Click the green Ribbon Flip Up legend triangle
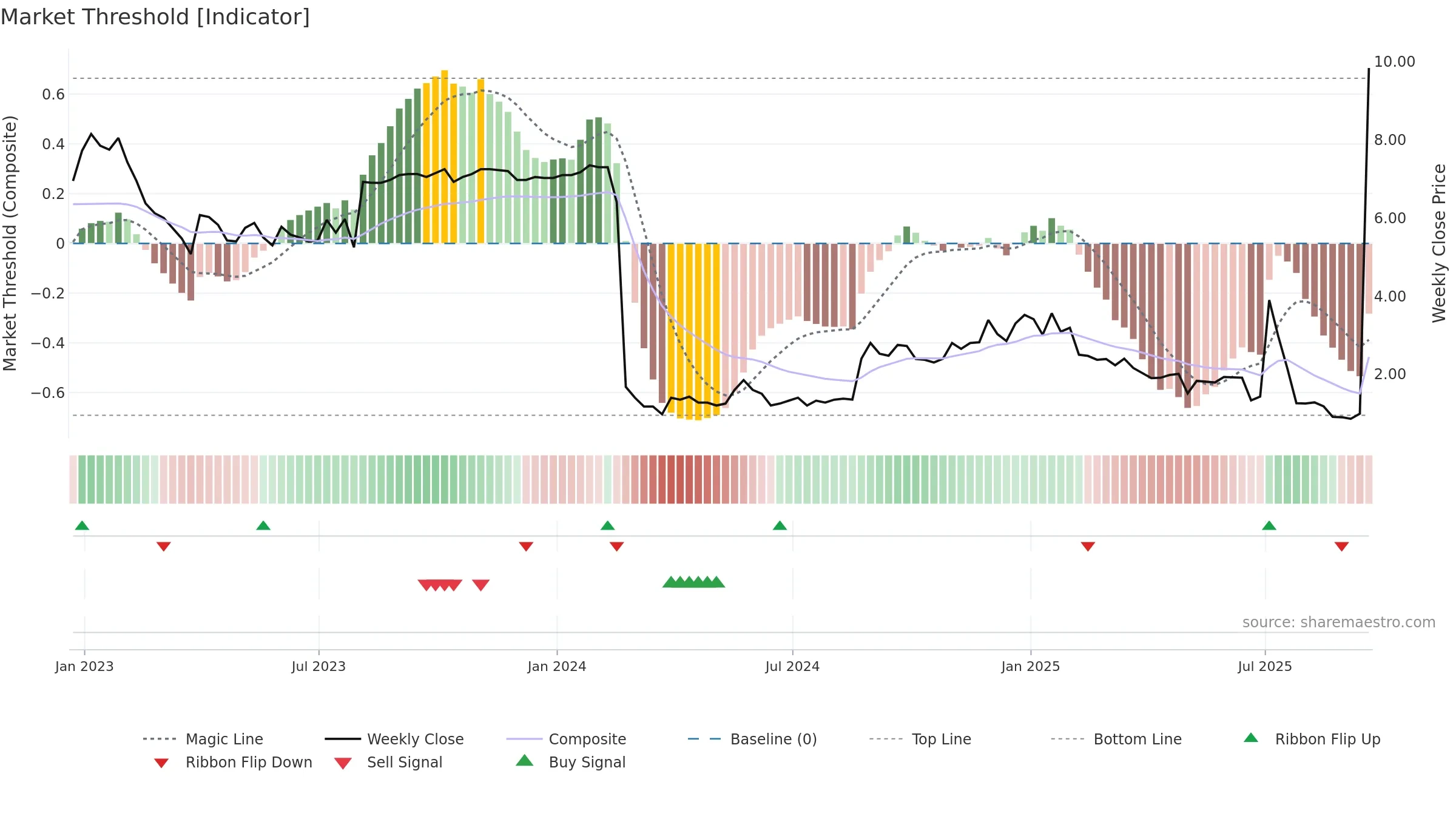 1251,738
